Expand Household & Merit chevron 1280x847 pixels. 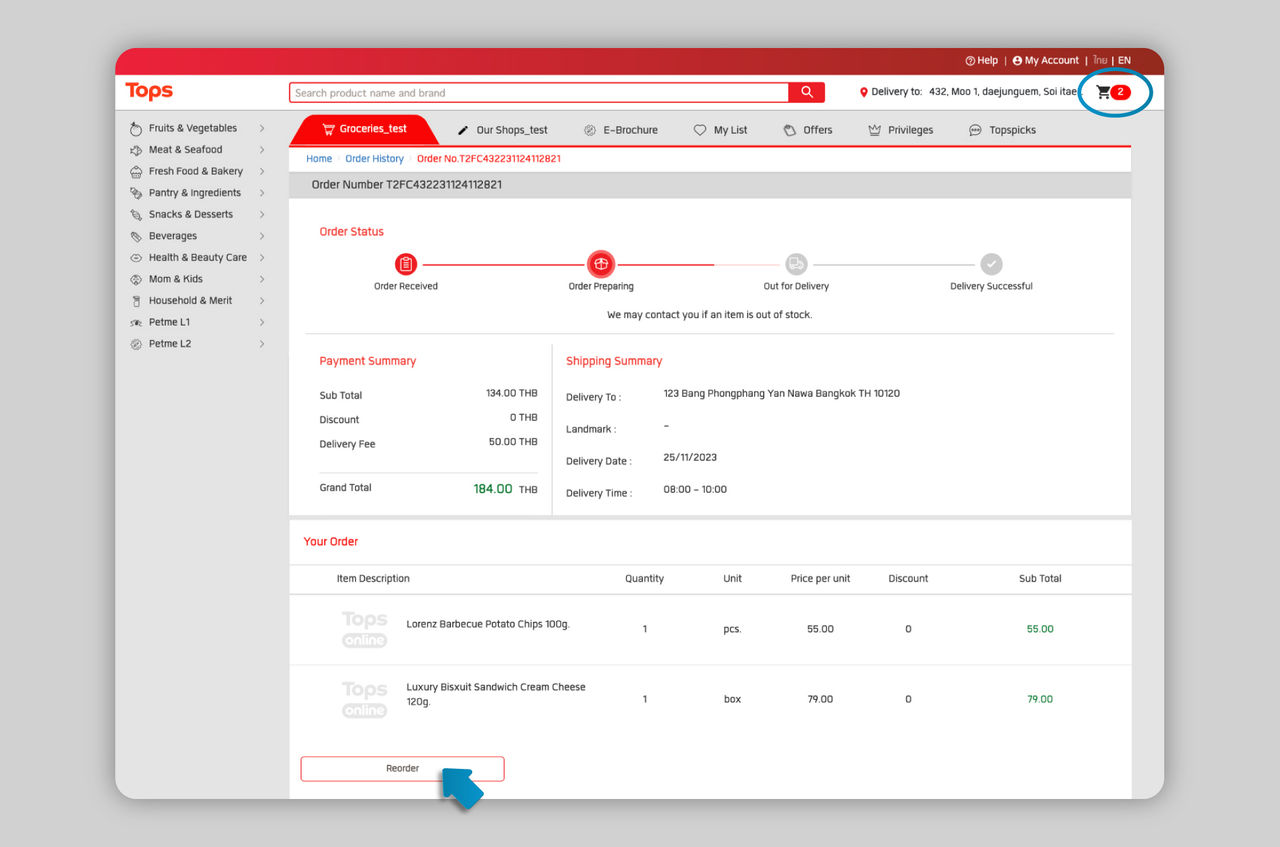click(262, 300)
